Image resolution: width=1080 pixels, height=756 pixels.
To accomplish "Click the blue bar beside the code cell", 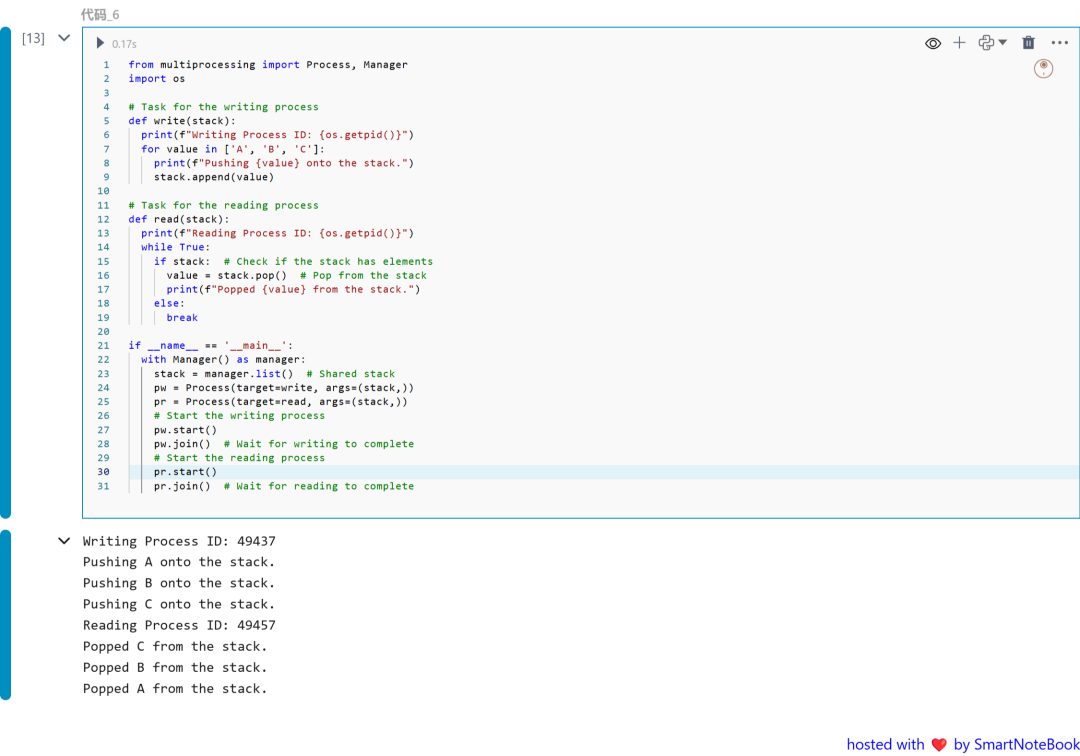I will pyautogui.click(x=6, y=273).
